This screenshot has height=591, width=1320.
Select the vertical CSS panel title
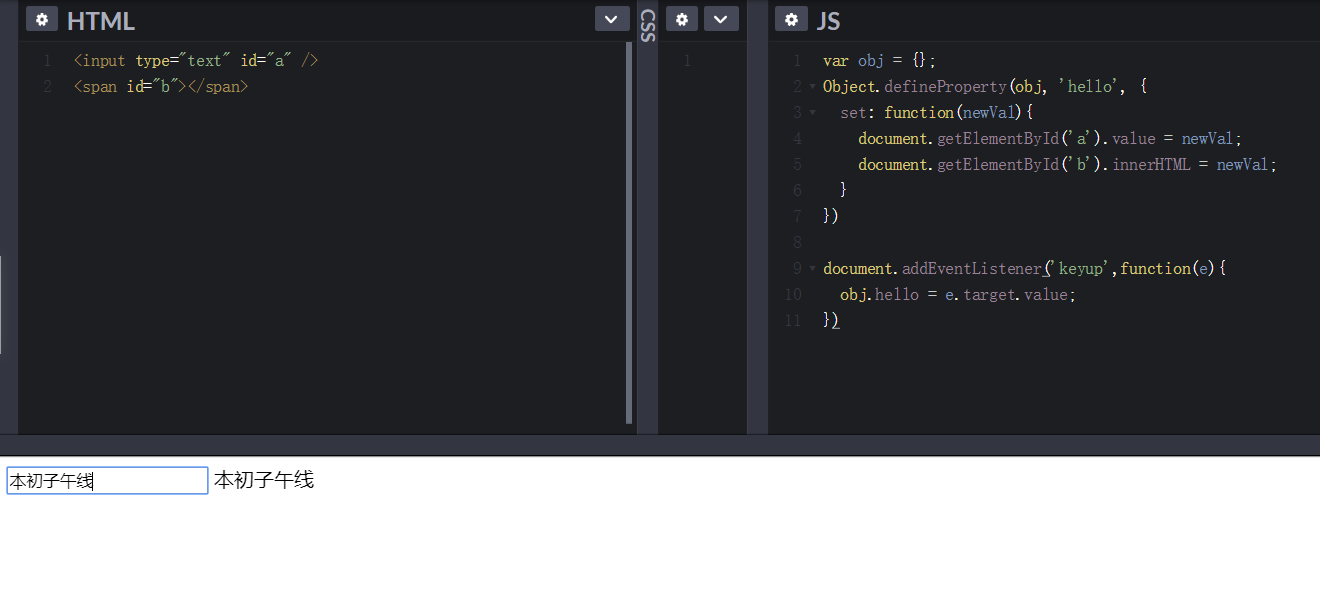point(647,26)
